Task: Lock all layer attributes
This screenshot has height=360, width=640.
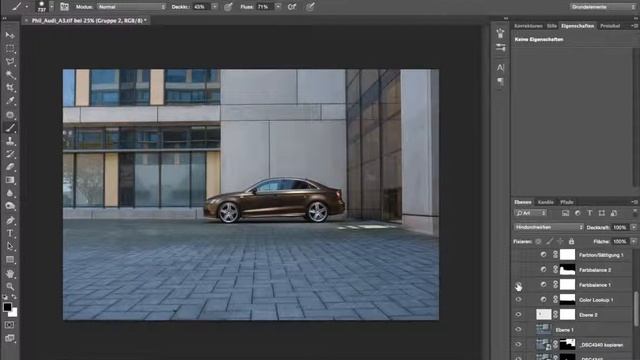Action: tap(571, 242)
